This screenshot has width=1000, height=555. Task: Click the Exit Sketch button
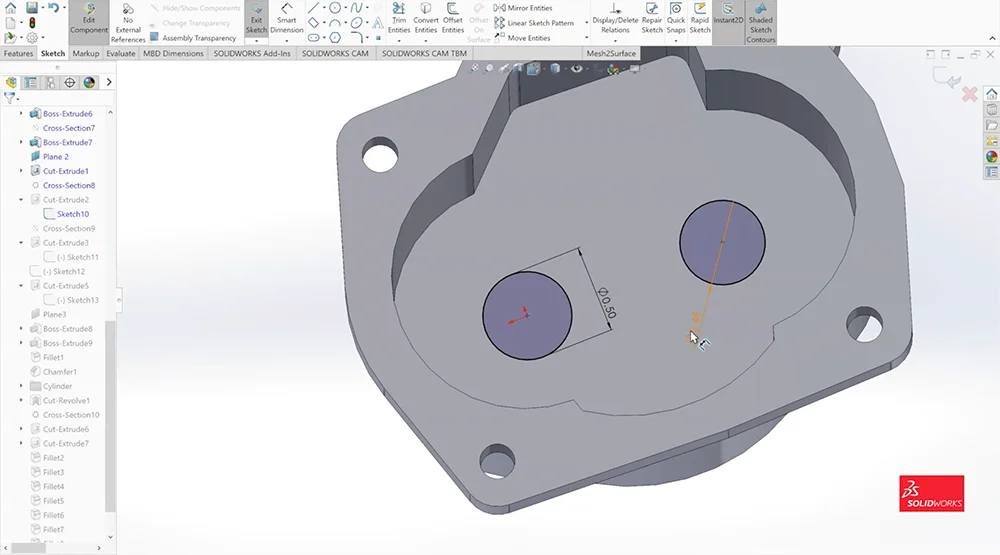[x=257, y=18]
